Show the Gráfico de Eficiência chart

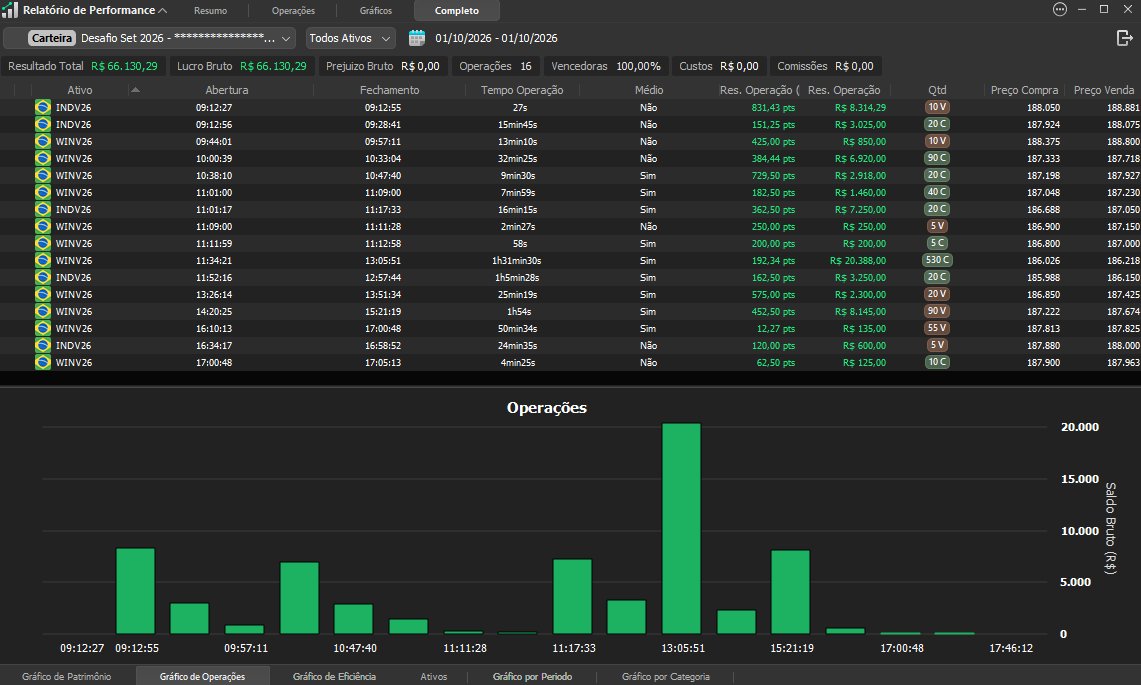point(335,676)
